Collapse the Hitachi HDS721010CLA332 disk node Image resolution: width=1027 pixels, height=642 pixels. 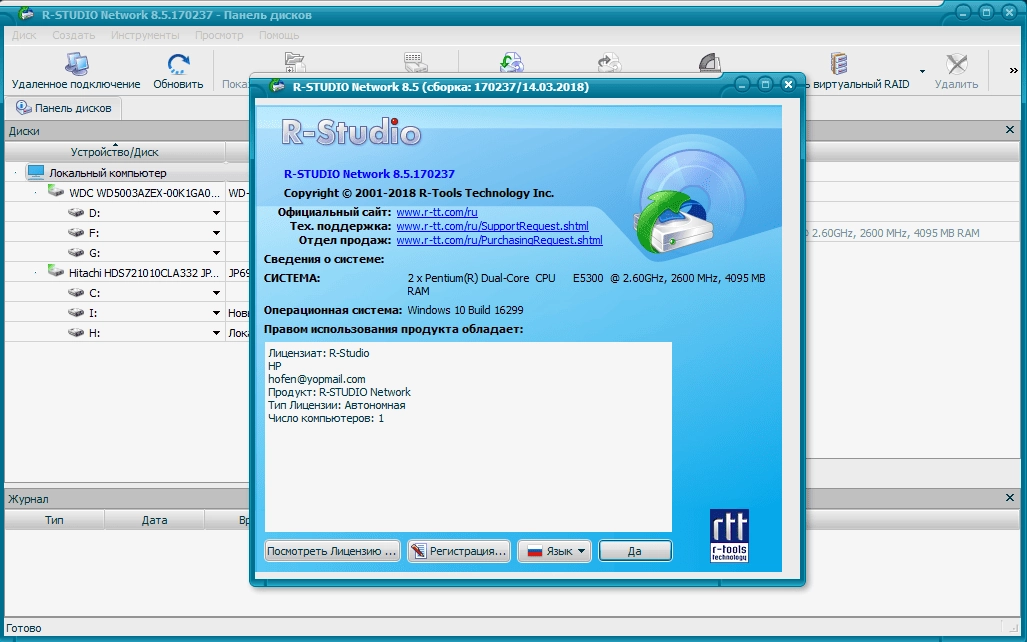point(36,273)
